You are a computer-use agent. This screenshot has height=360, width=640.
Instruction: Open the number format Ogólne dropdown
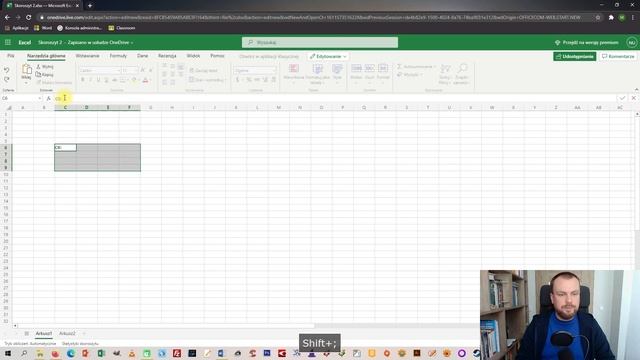(255, 71)
